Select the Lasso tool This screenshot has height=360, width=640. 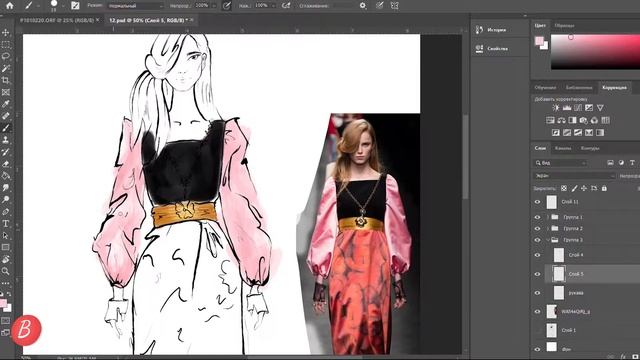click(6, 56)
